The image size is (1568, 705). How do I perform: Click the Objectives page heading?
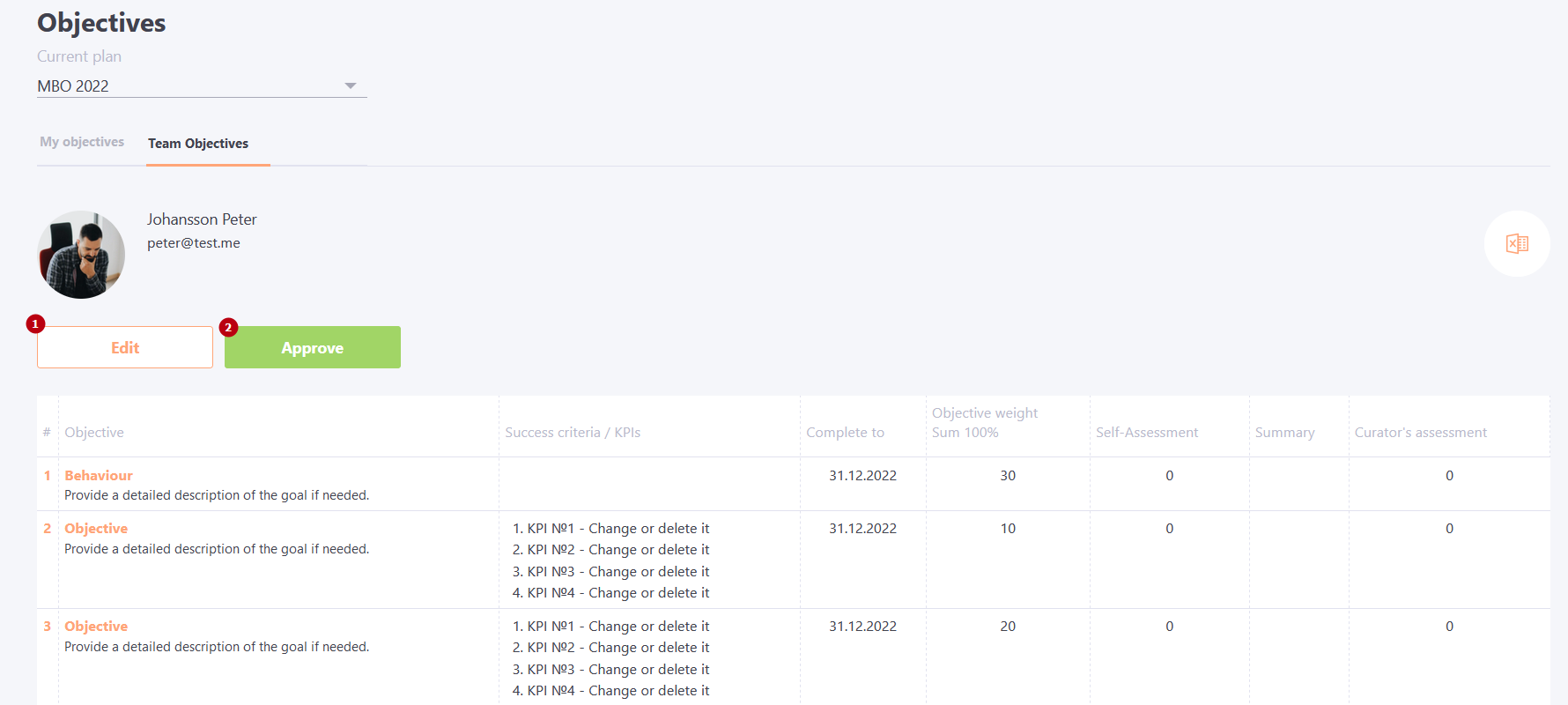click(101, 23)
